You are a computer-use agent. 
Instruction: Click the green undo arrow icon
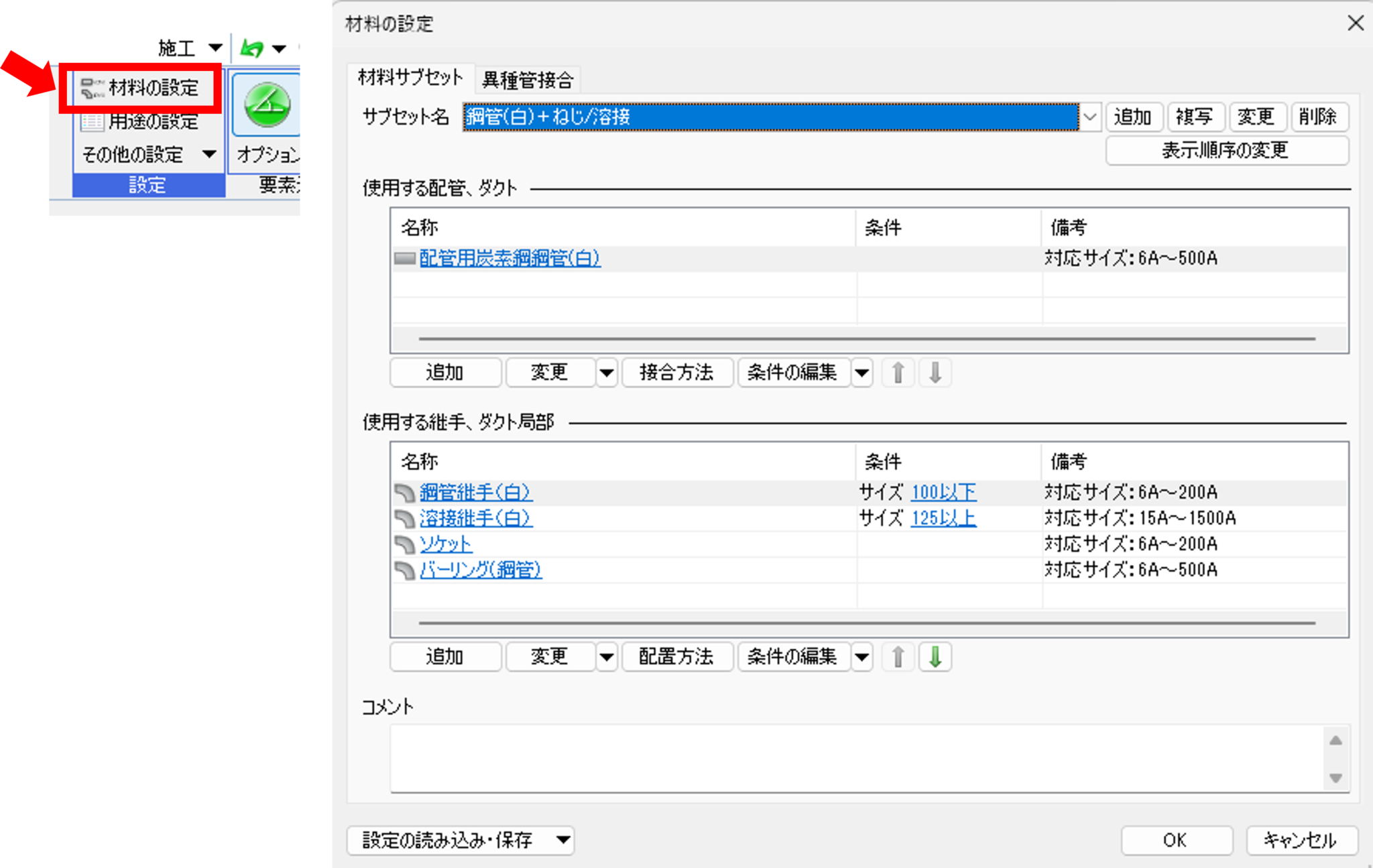[252, 48]
